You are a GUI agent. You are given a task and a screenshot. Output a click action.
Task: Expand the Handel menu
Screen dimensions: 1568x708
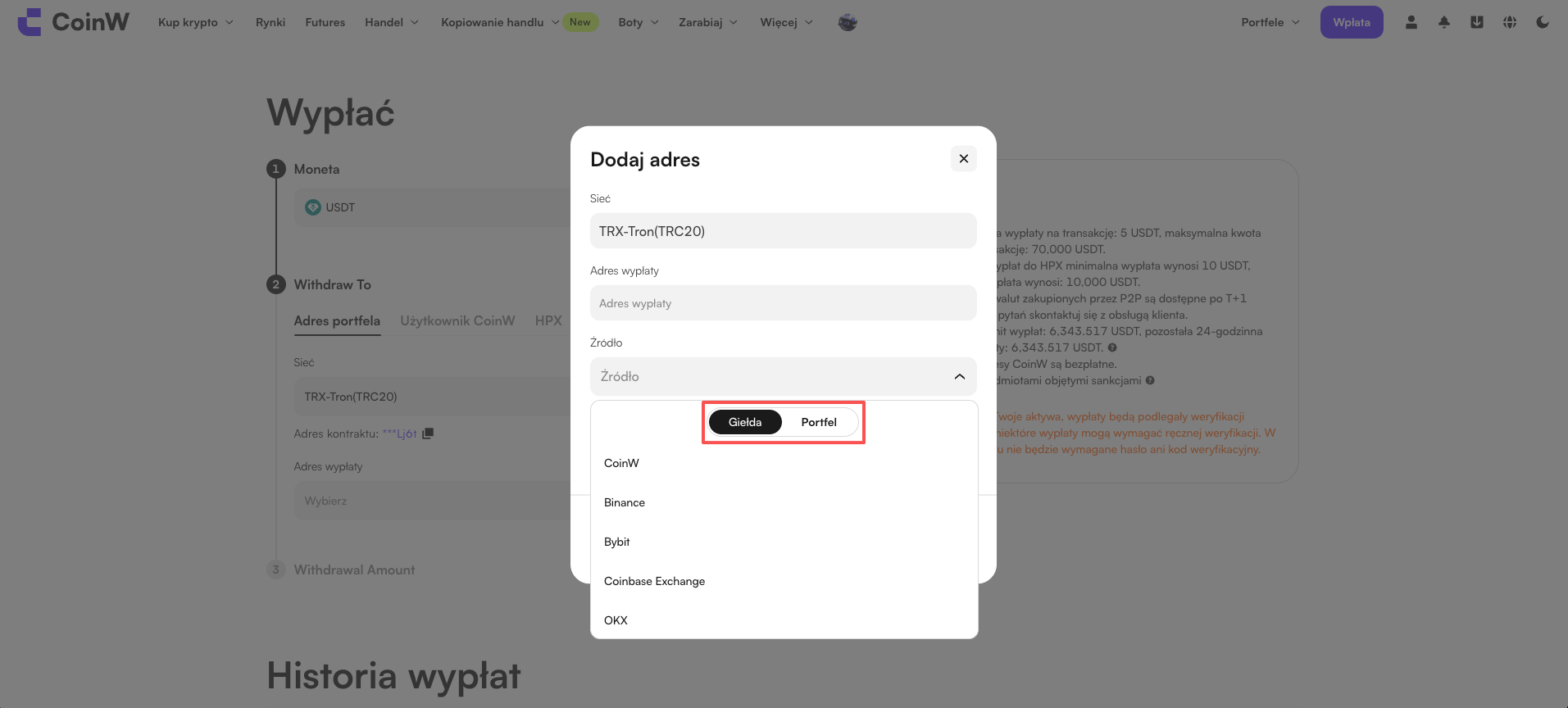click(392, 22)
